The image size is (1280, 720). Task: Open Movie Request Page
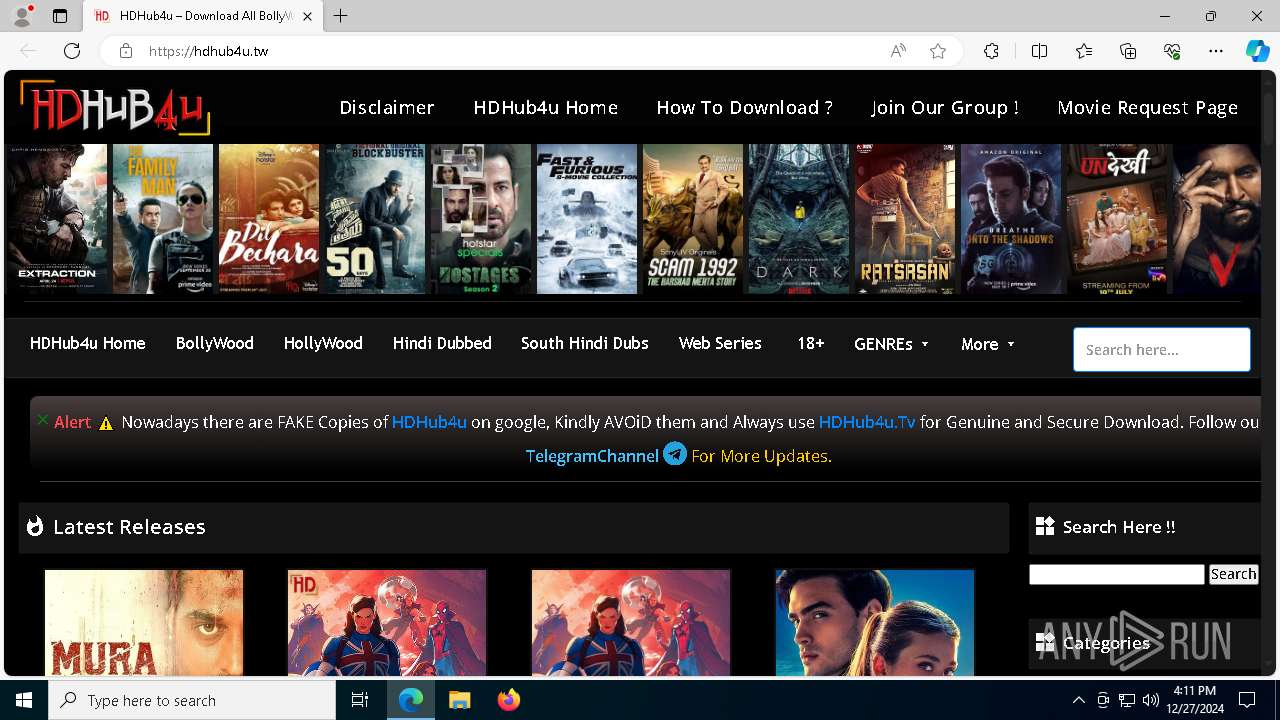click(x=1148, y=107)
